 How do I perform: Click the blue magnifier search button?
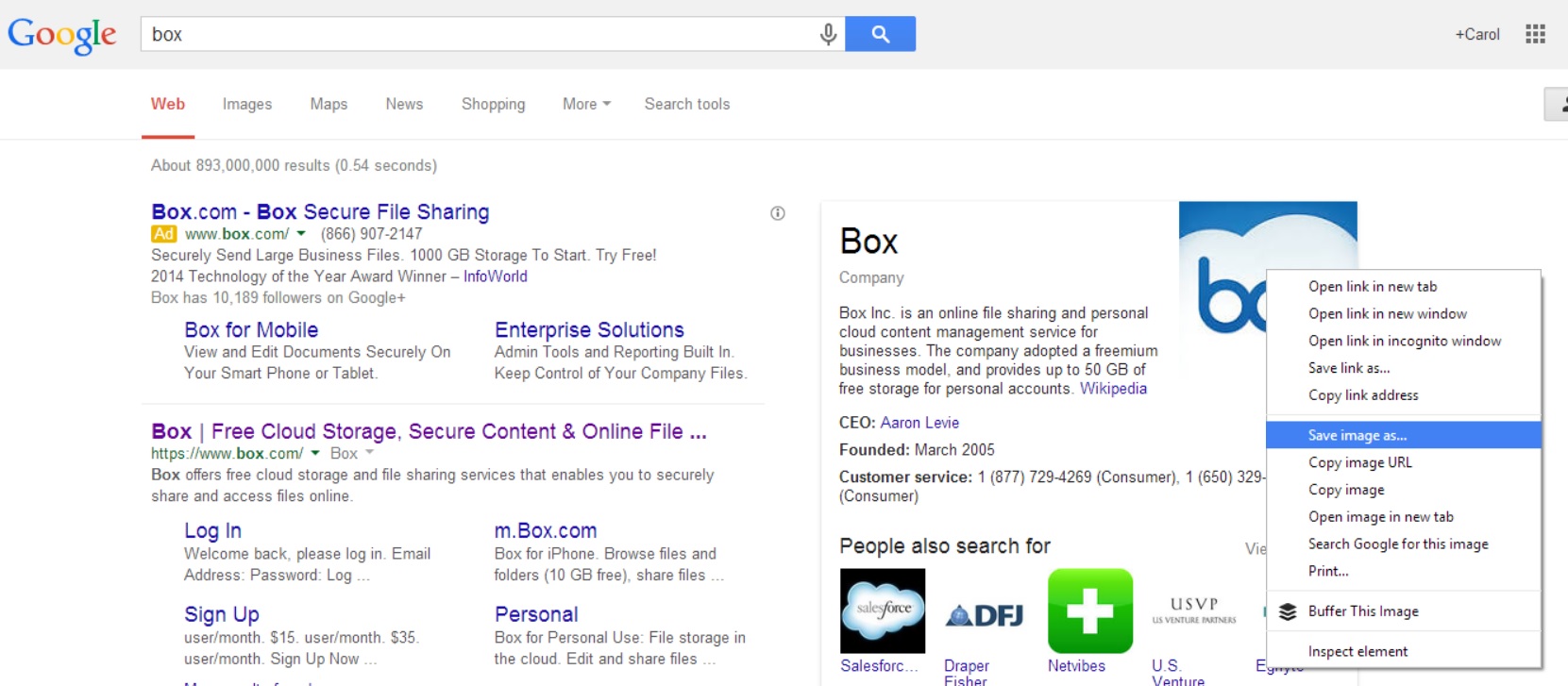click(x=880, y=34)
